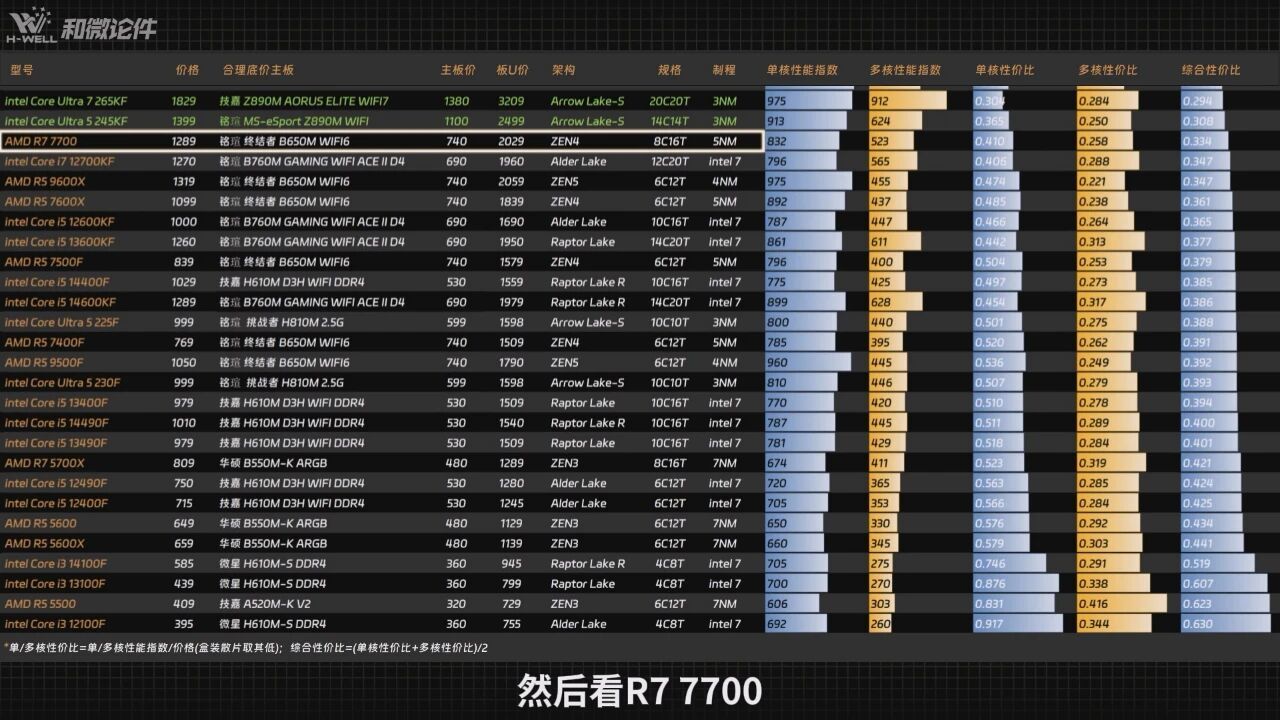Image resolution: width=1280 pixels, height=720 pixels.
Task: Select the "制程" column header
Action: point(723,70)
